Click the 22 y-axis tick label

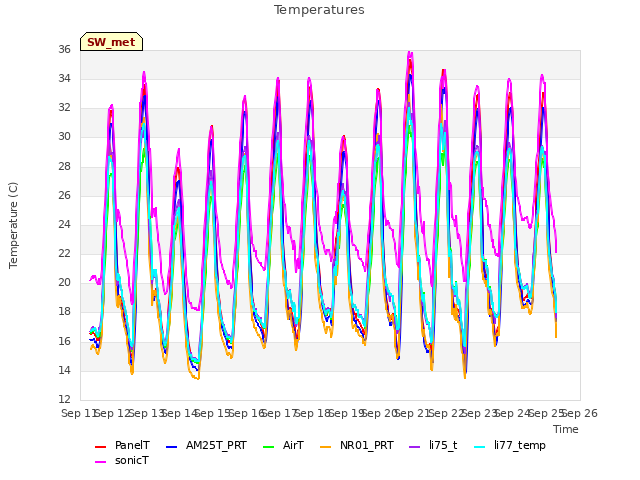(x=64, y=253)
